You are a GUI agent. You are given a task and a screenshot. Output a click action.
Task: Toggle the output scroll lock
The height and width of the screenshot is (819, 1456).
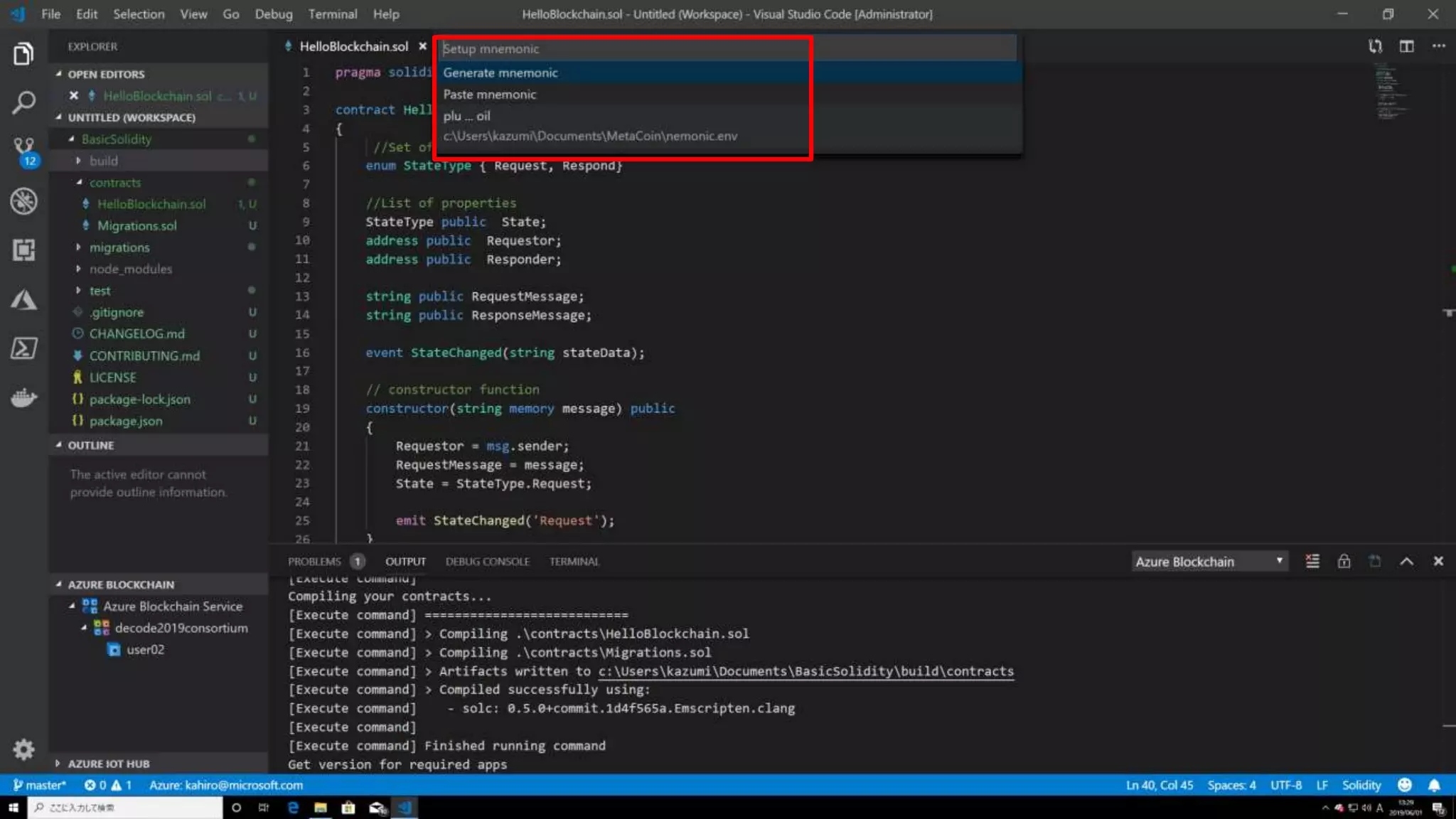tap(1344, 562)
